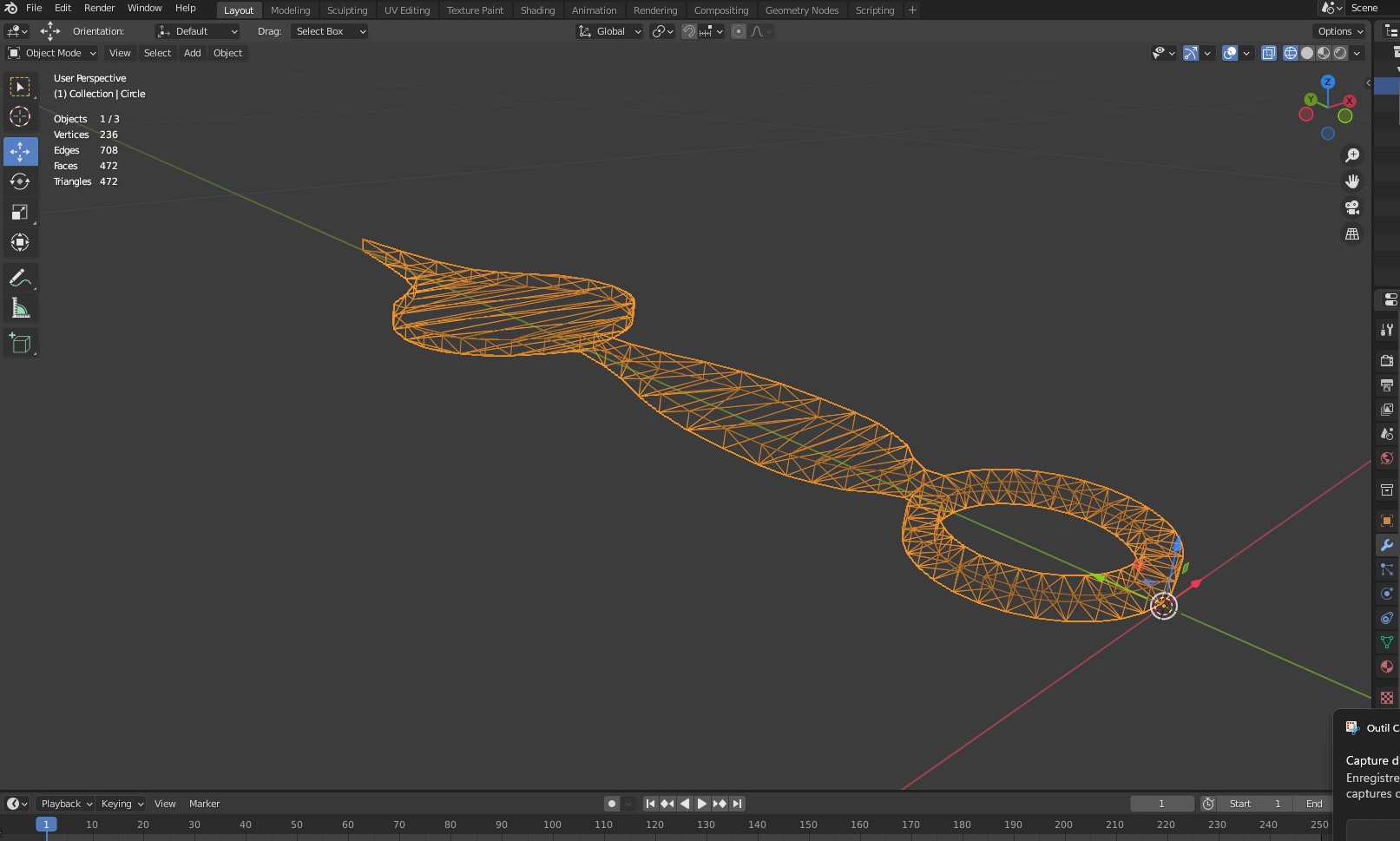The image size is (1400, 841).
Task: Open Global transform orientation dropdown
Action: tap(610, 31)
